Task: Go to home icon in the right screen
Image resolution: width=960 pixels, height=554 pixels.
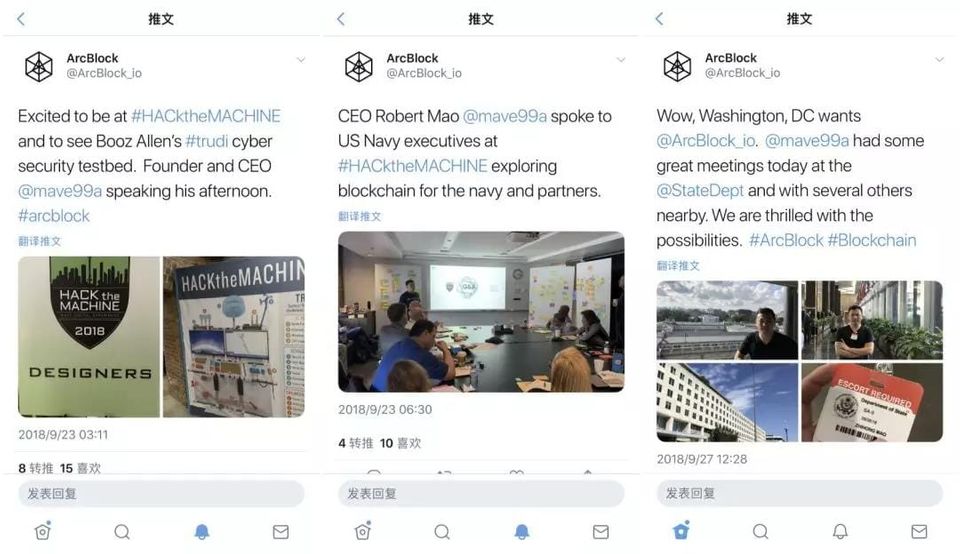Action: pyautogui.click(x=681, y=530)
